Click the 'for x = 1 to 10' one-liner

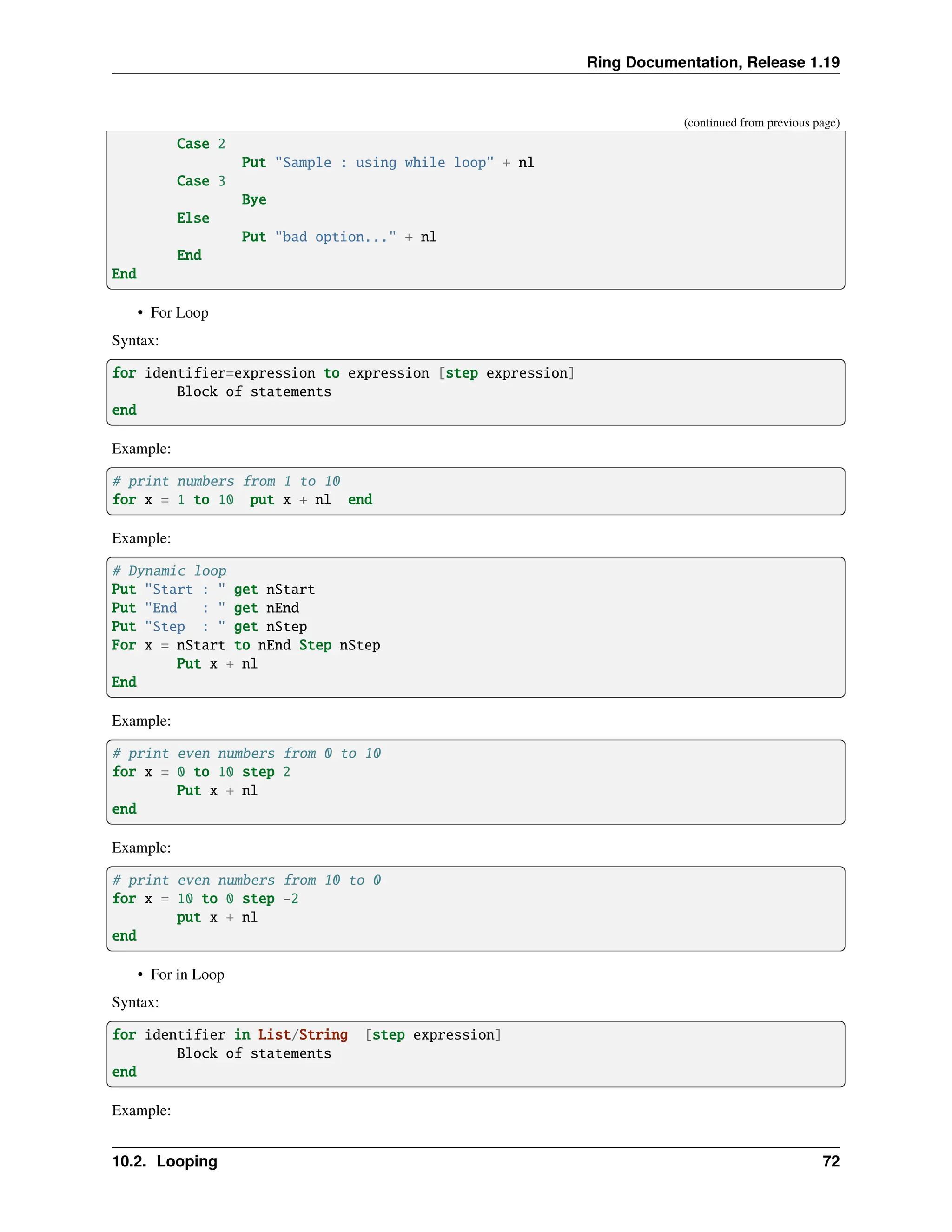point(242,500)
